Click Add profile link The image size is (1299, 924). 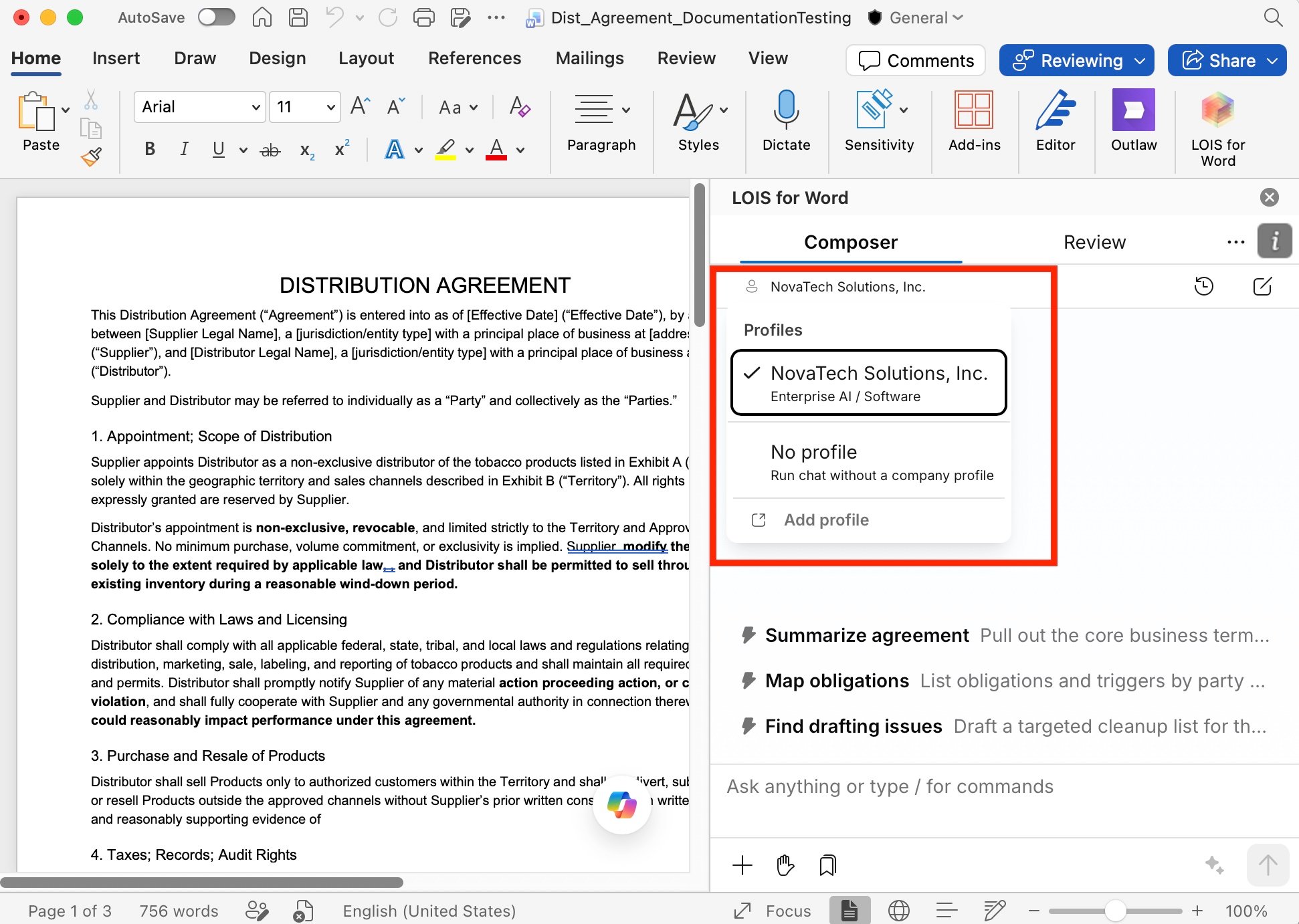[826, 519]
